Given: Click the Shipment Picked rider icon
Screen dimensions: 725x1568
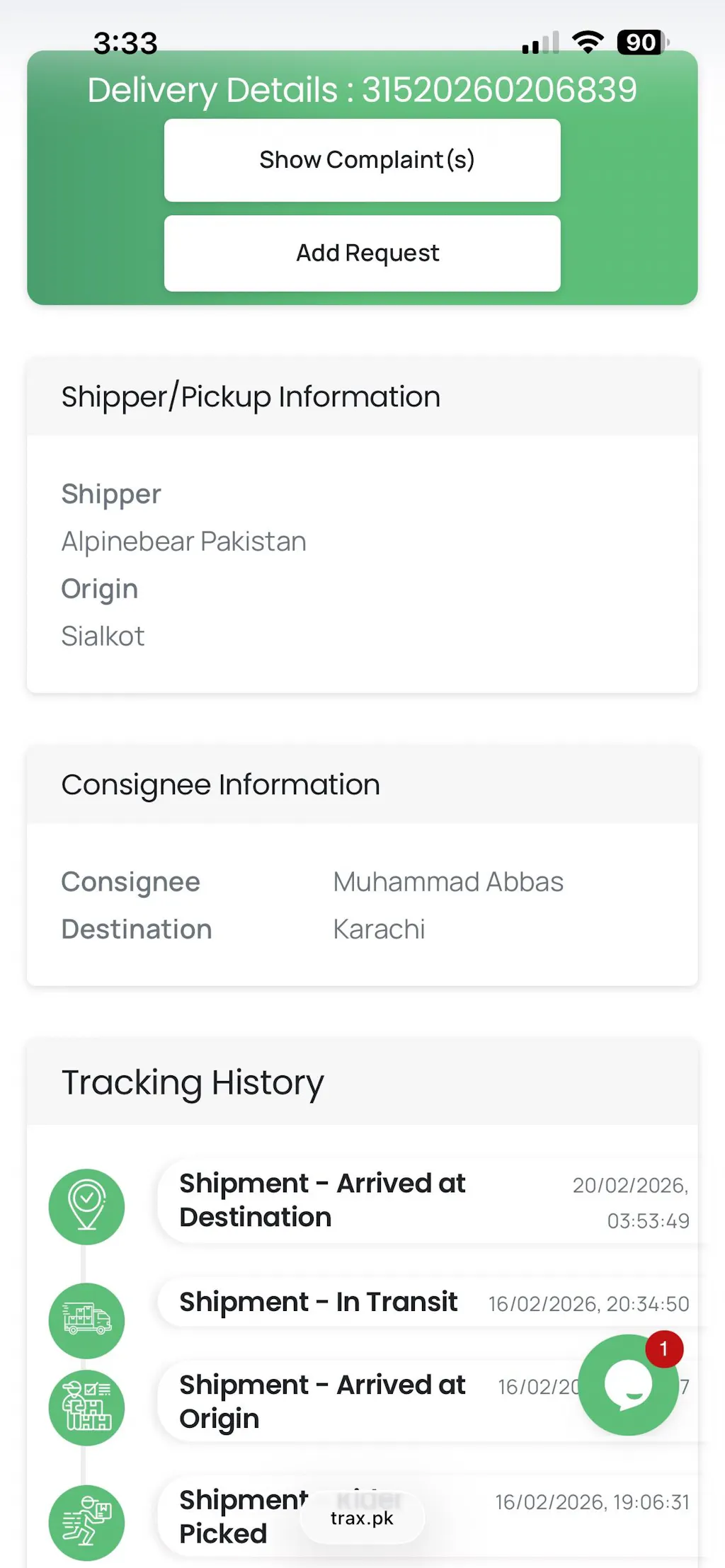Looking at the screenshot, I should click(86, 1522).
